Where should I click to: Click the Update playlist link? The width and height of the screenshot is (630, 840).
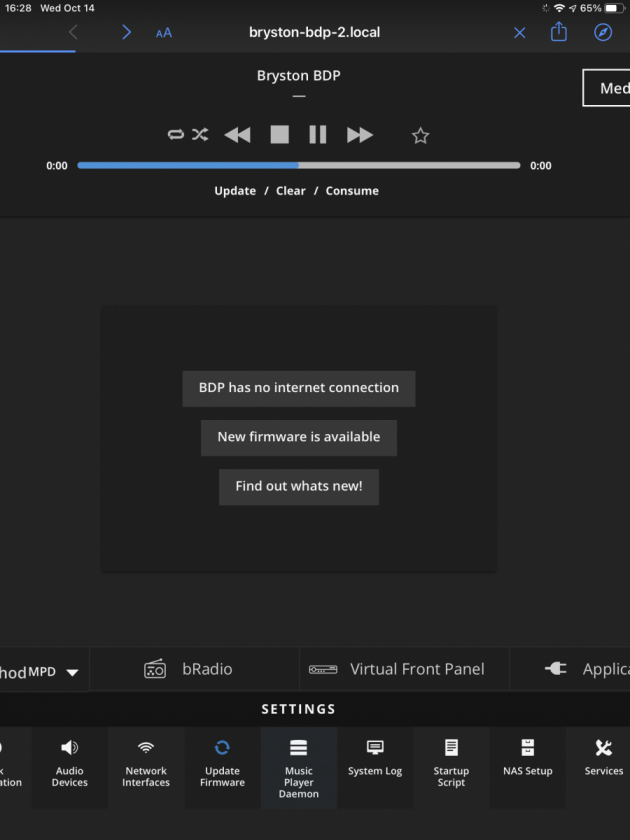pyautogui.click(x=235, y=191)
